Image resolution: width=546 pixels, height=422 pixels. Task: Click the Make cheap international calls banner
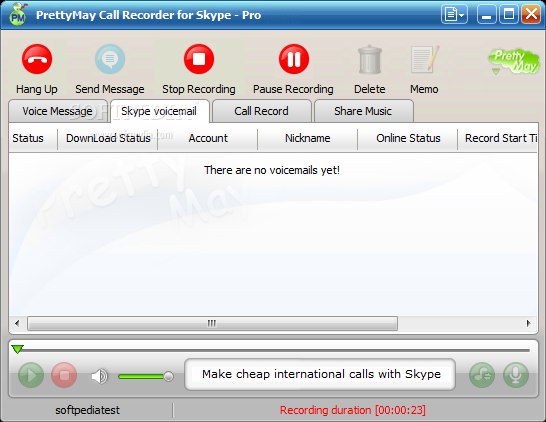point(321,374)
